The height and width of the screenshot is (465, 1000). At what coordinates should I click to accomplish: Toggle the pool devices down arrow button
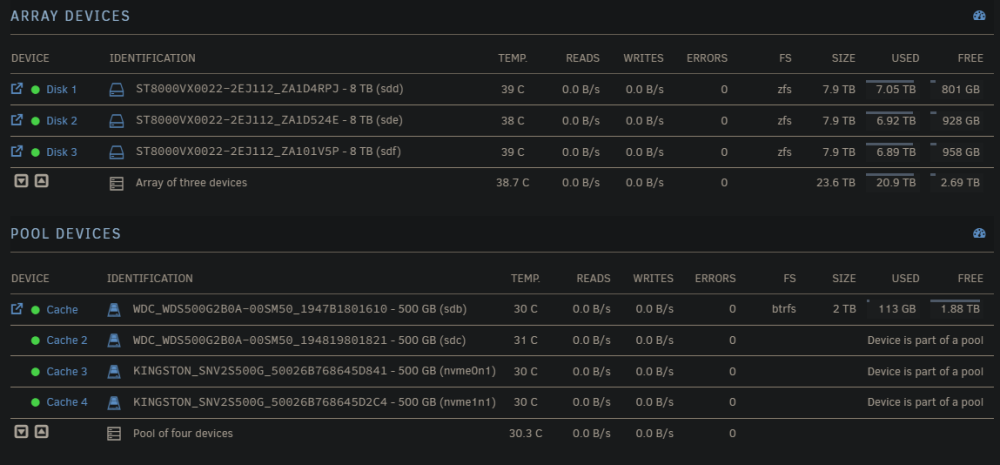pos(22,432)
